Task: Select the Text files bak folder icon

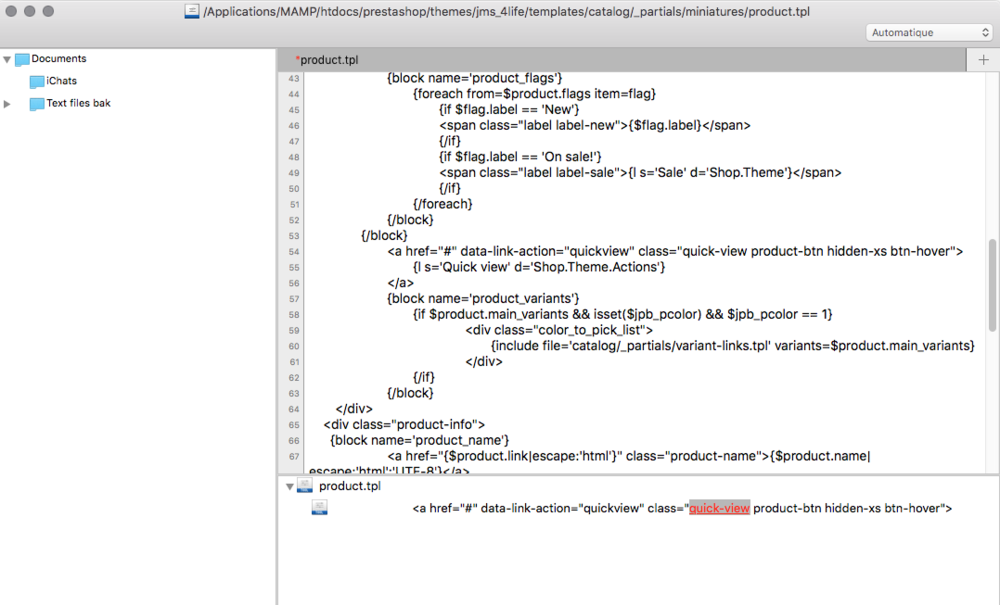Action: (37, 104)
